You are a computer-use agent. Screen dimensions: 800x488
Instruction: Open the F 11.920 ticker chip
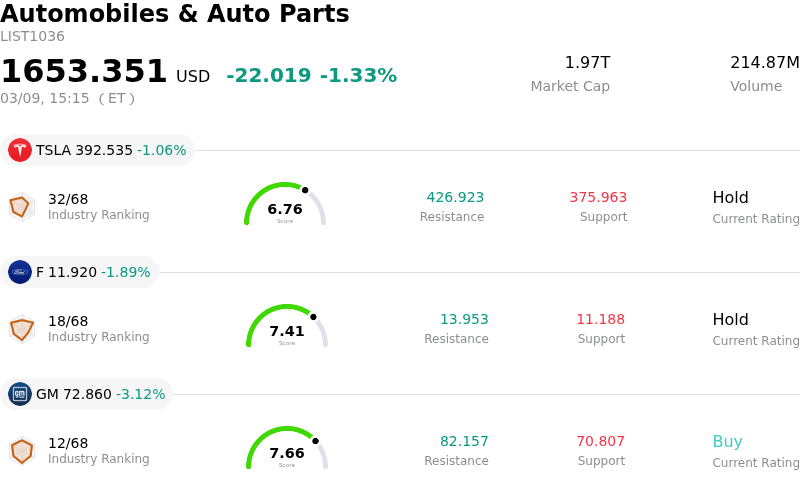pyautogui.click(x=80, y=272)
